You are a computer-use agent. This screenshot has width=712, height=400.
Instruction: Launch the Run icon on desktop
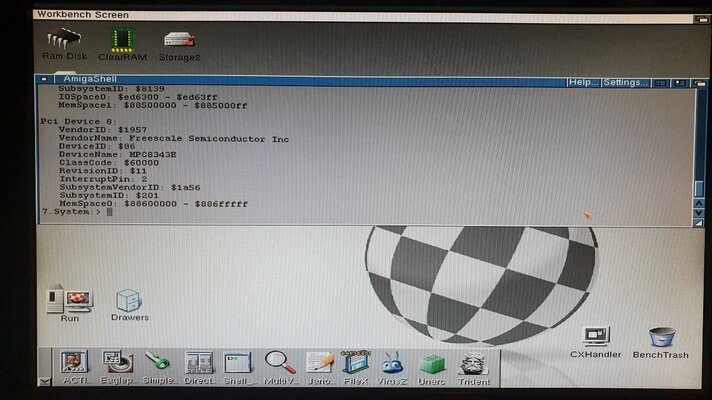tap(70, 300)
